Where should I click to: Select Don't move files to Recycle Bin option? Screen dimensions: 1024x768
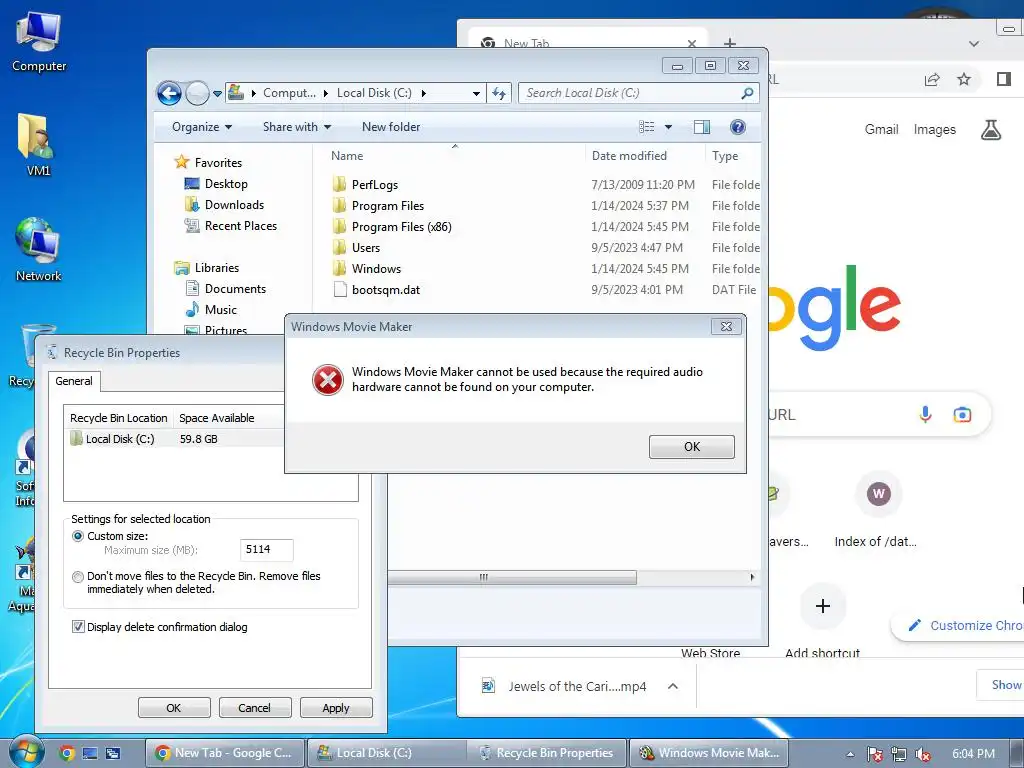pyautogui.click(x=78, y=577)
